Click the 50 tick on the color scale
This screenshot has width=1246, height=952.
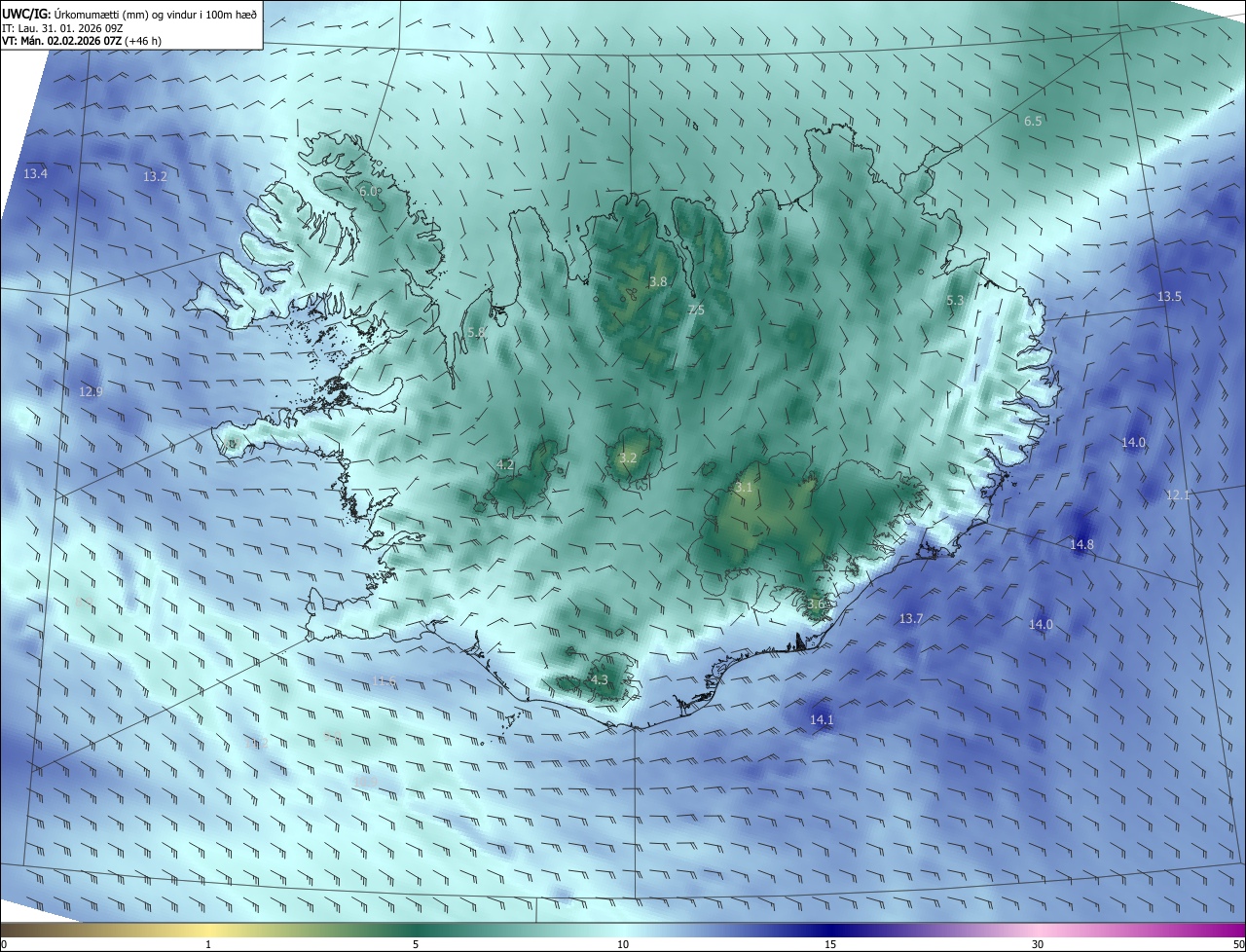[1238, 944]
